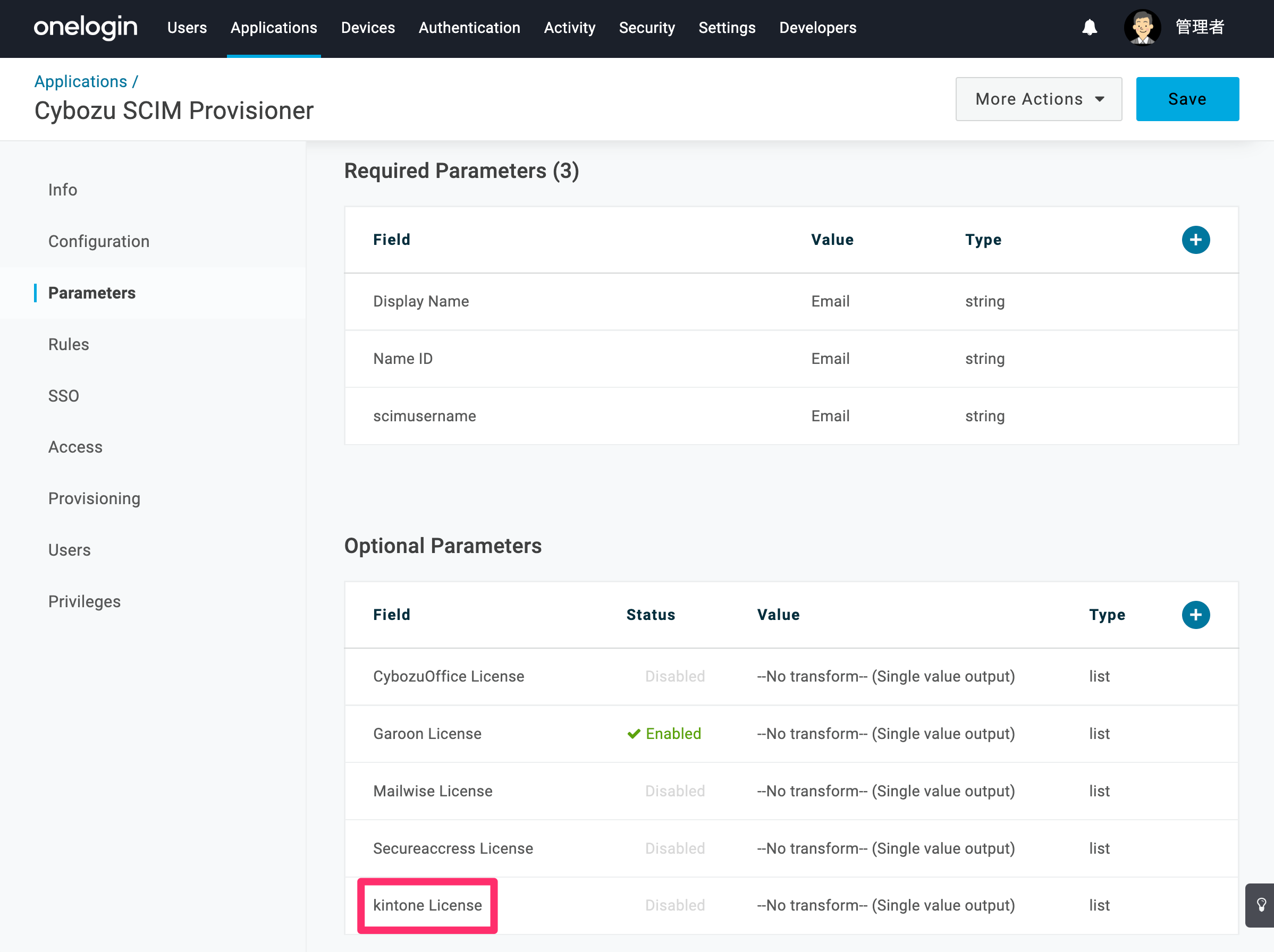This screenshot has height=952, width=1274.
Task: Add a required parameter with plus icon
Action: (1195, 240)
